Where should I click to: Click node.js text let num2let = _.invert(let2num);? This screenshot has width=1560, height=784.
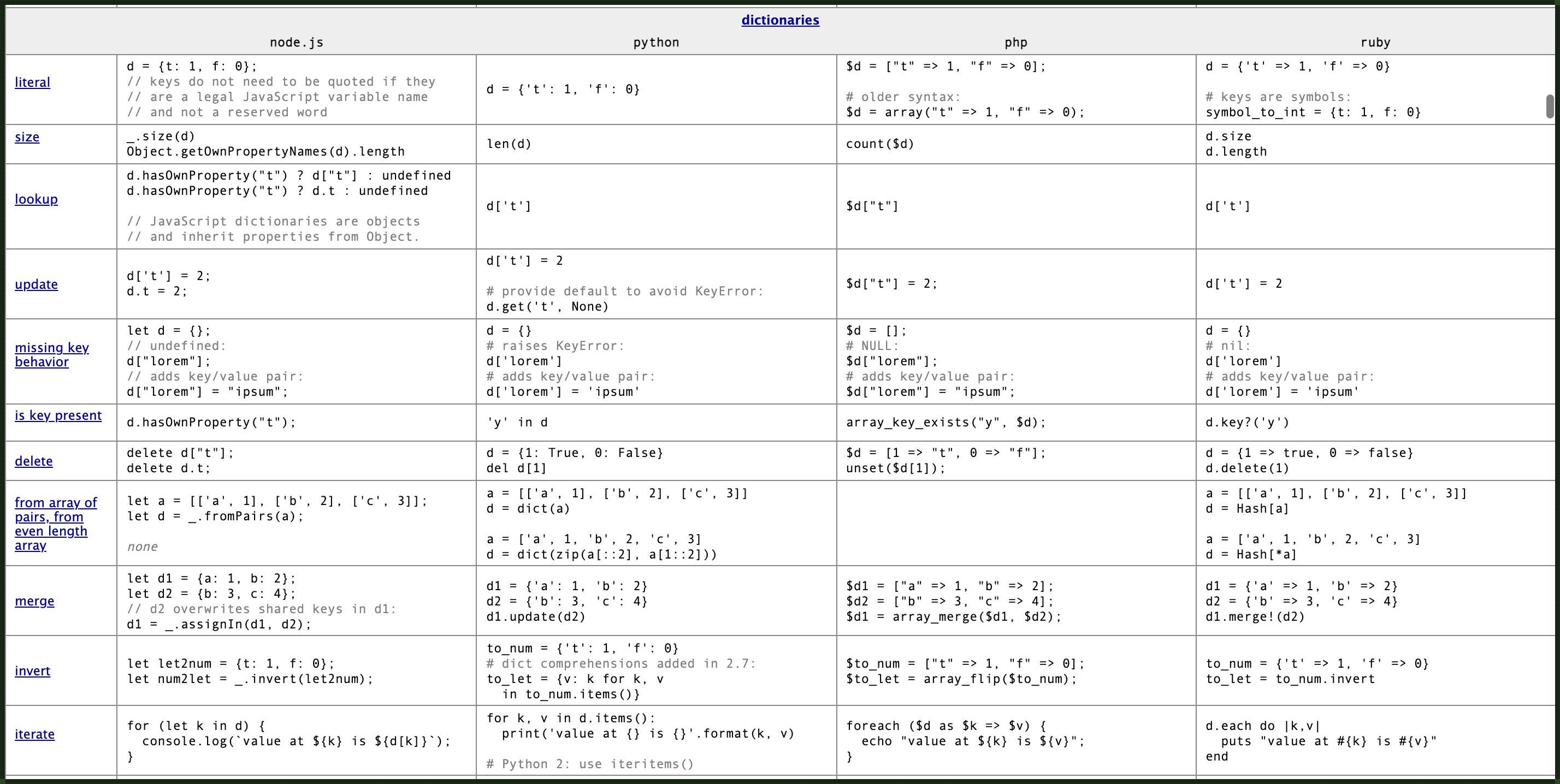pyautogui.click(x=250, y=679)
